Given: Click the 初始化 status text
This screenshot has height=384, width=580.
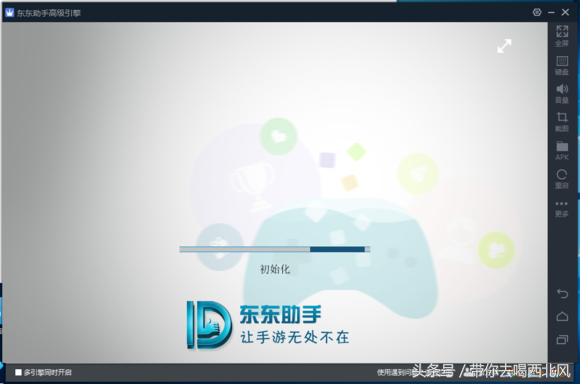Looking at the screenshot, I should [x=275, y=269].
